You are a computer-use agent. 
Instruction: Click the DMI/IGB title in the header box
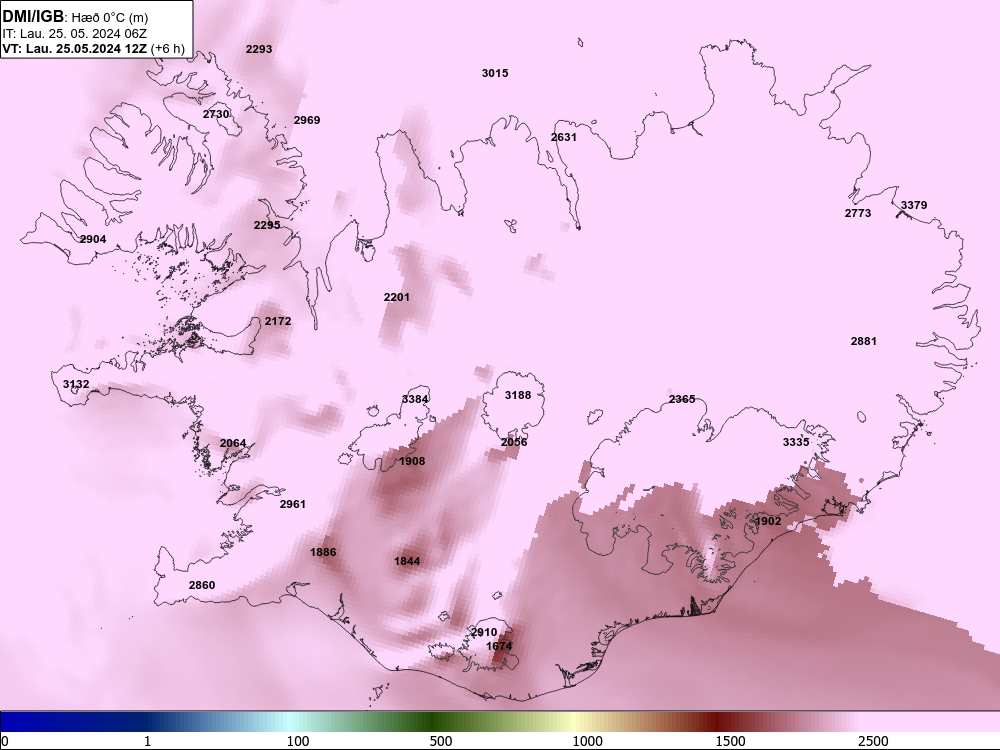(33, 16)
